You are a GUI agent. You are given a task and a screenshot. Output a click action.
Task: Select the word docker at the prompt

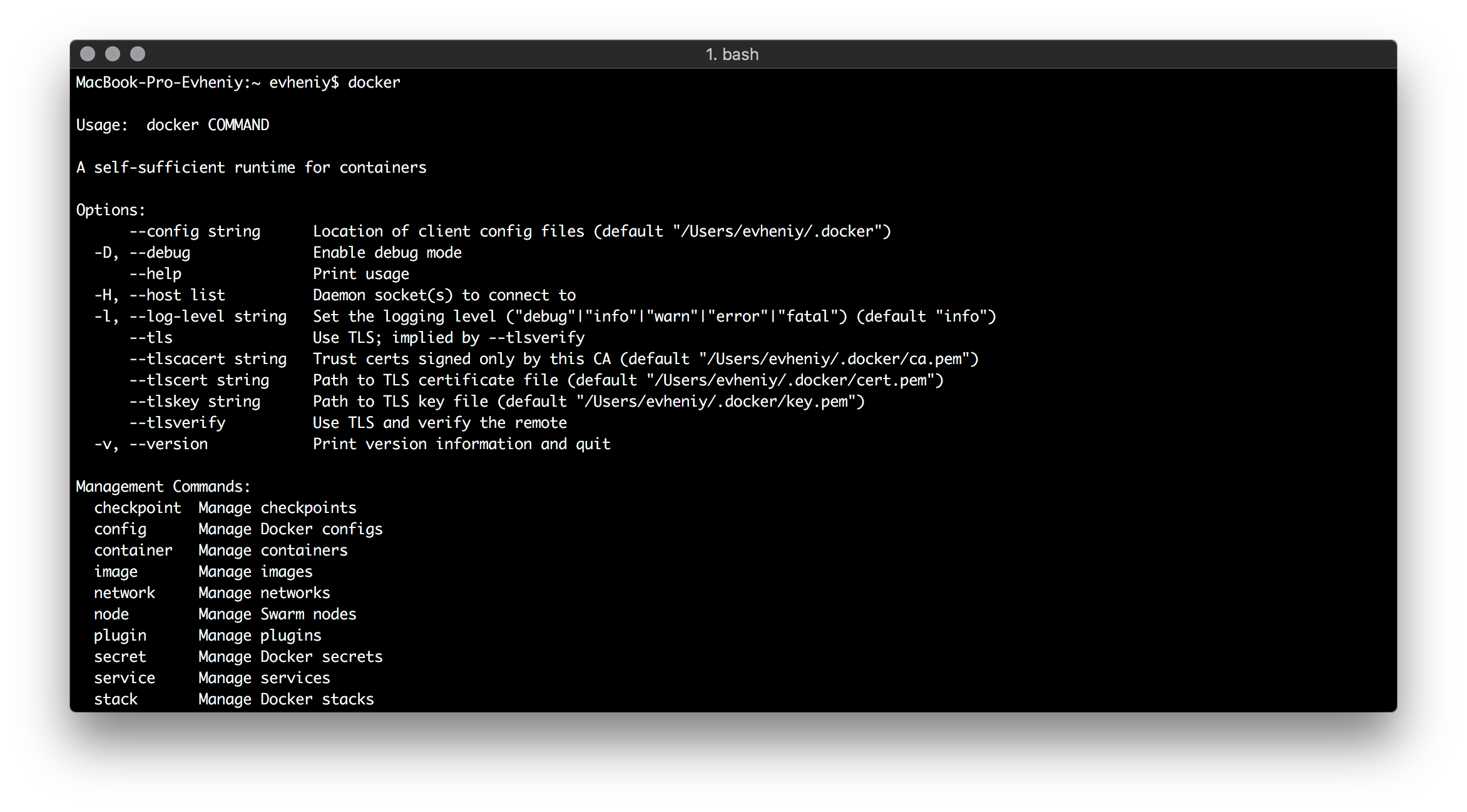coord(374,82)
